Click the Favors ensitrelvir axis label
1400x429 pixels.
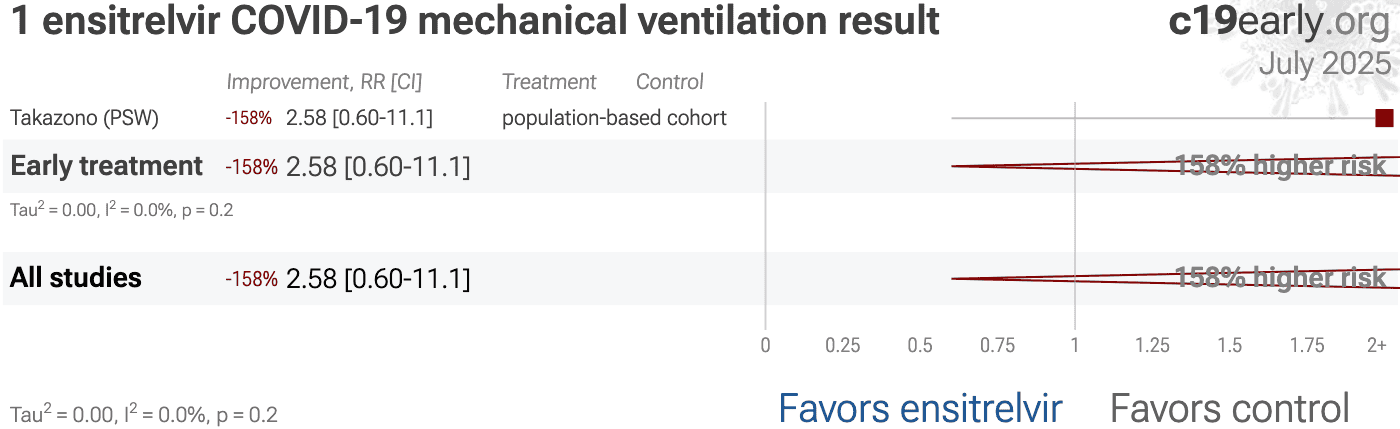[x=920, y=408]
